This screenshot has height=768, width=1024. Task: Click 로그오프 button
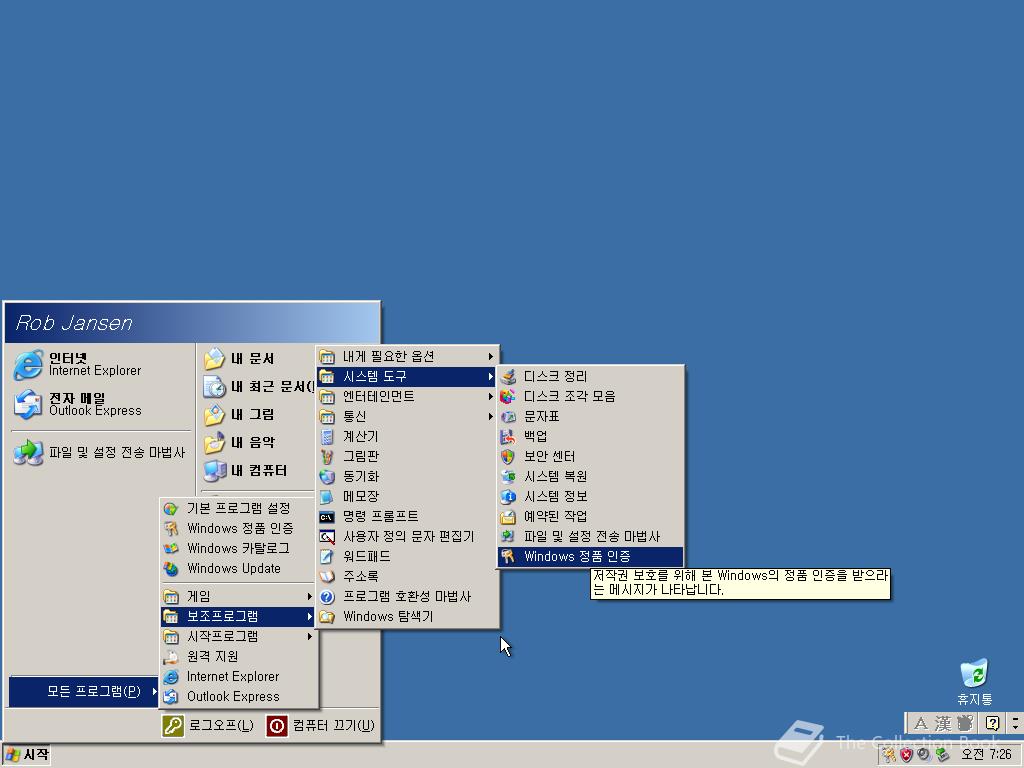[208, 726]
